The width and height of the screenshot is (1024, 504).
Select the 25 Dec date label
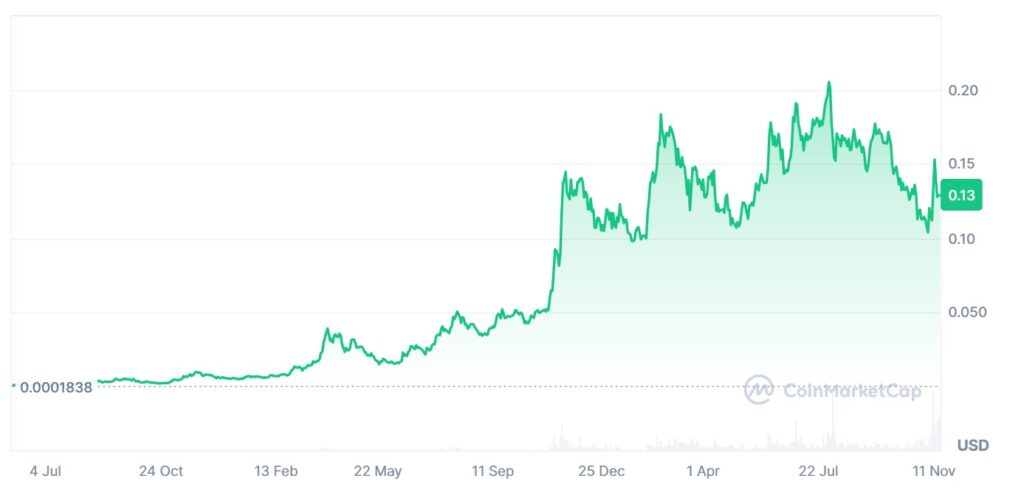click(x=602, y=470)
